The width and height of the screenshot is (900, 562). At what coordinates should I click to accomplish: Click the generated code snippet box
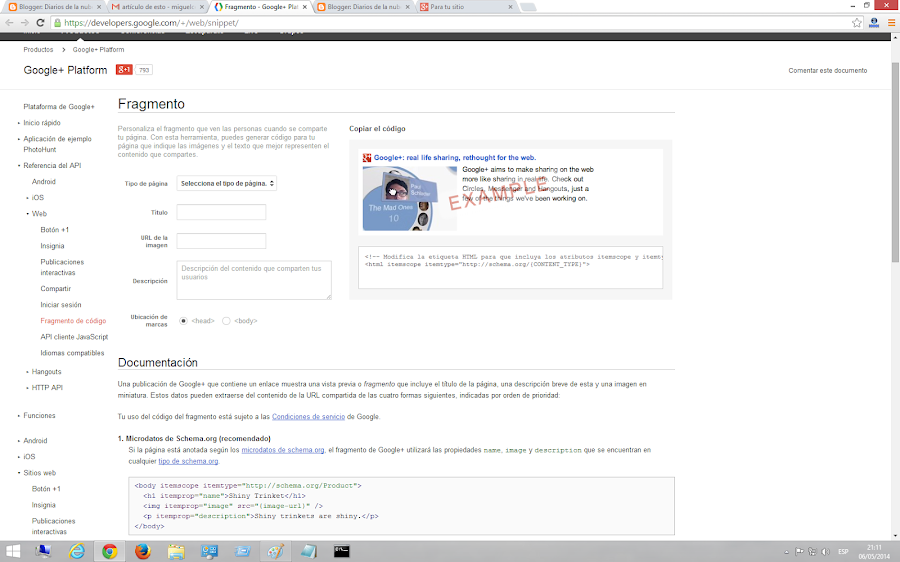(x=510, y=268)
